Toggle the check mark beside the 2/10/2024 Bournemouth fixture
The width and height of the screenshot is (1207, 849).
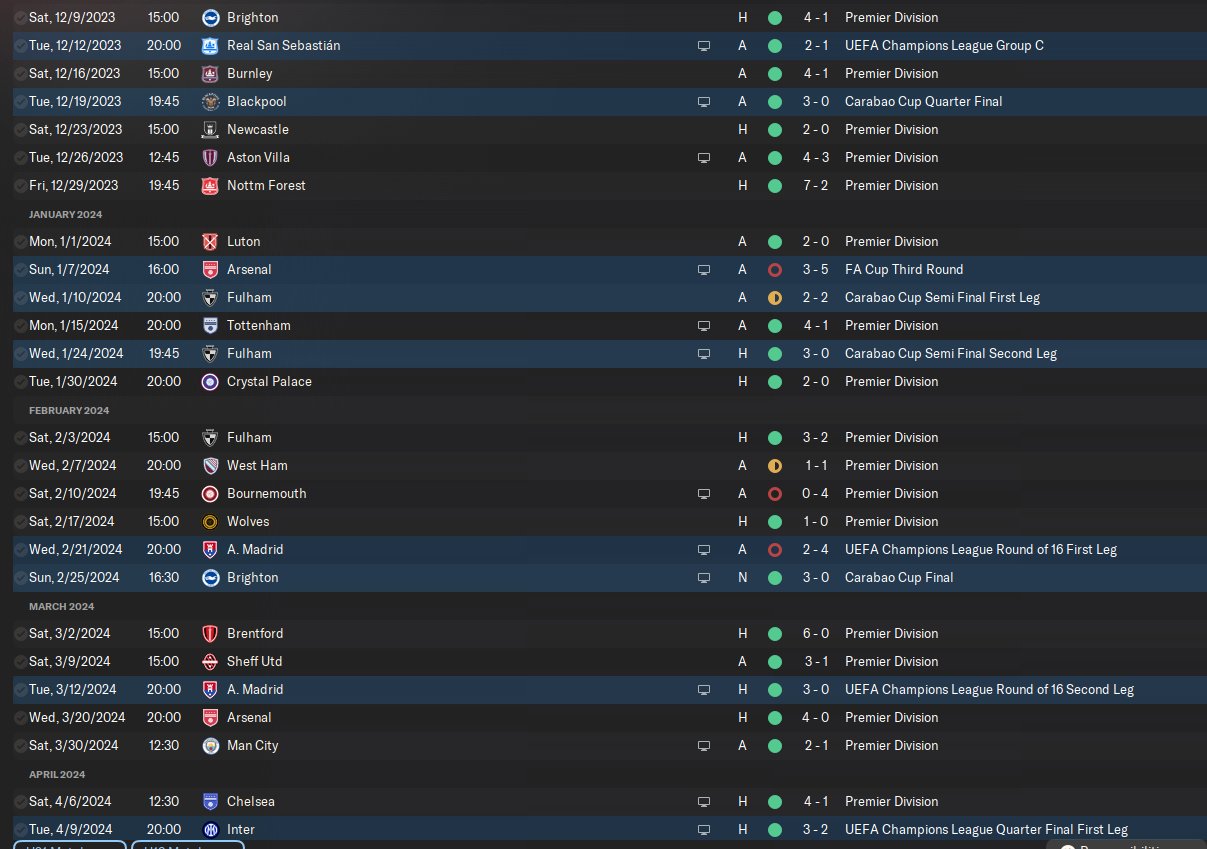point(20,493)
